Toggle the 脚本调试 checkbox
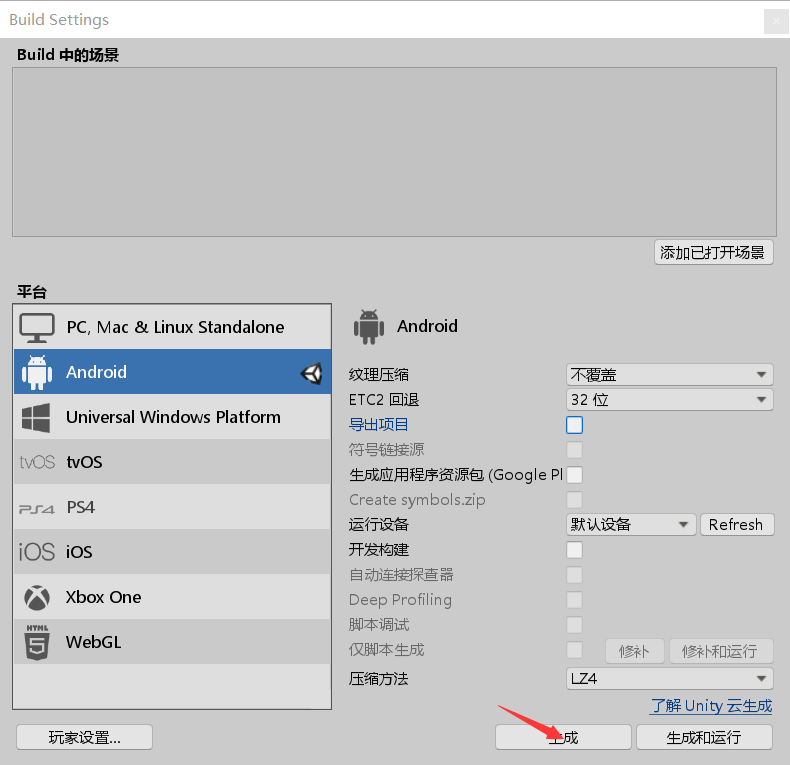Screen dimensions: 790x765 [x=574, y=625]
